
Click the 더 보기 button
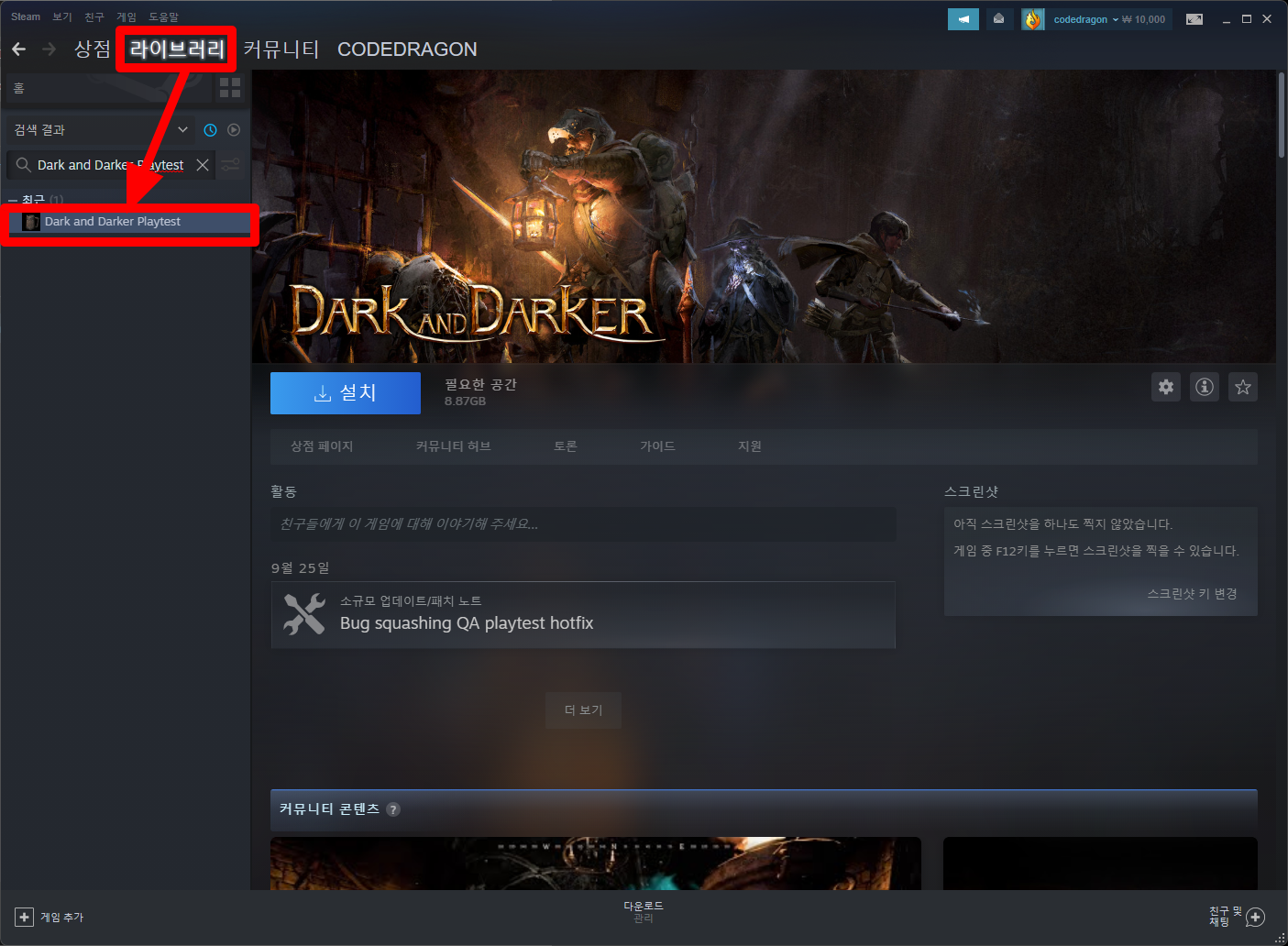point(583,710)
